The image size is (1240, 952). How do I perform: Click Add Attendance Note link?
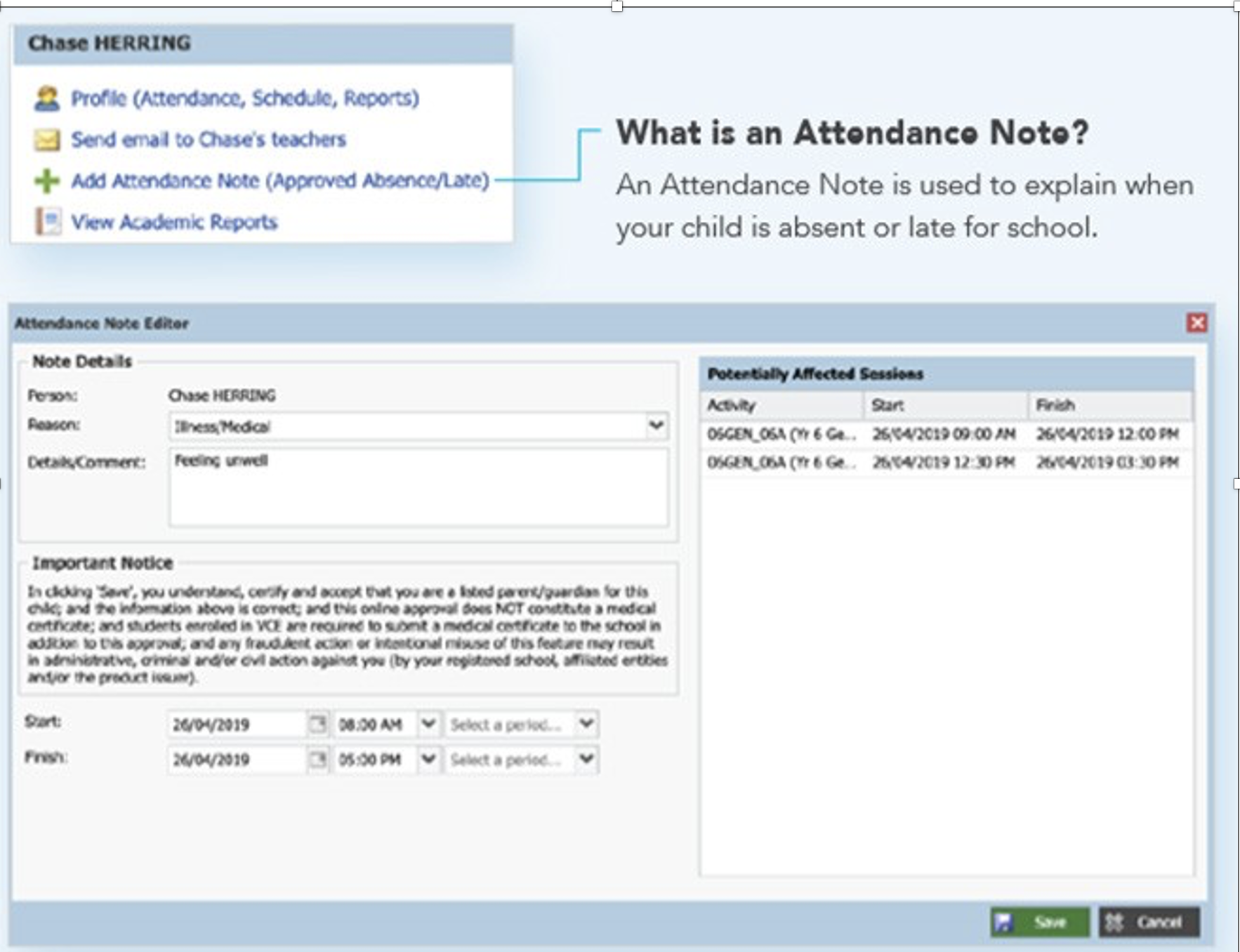point(279,181)
